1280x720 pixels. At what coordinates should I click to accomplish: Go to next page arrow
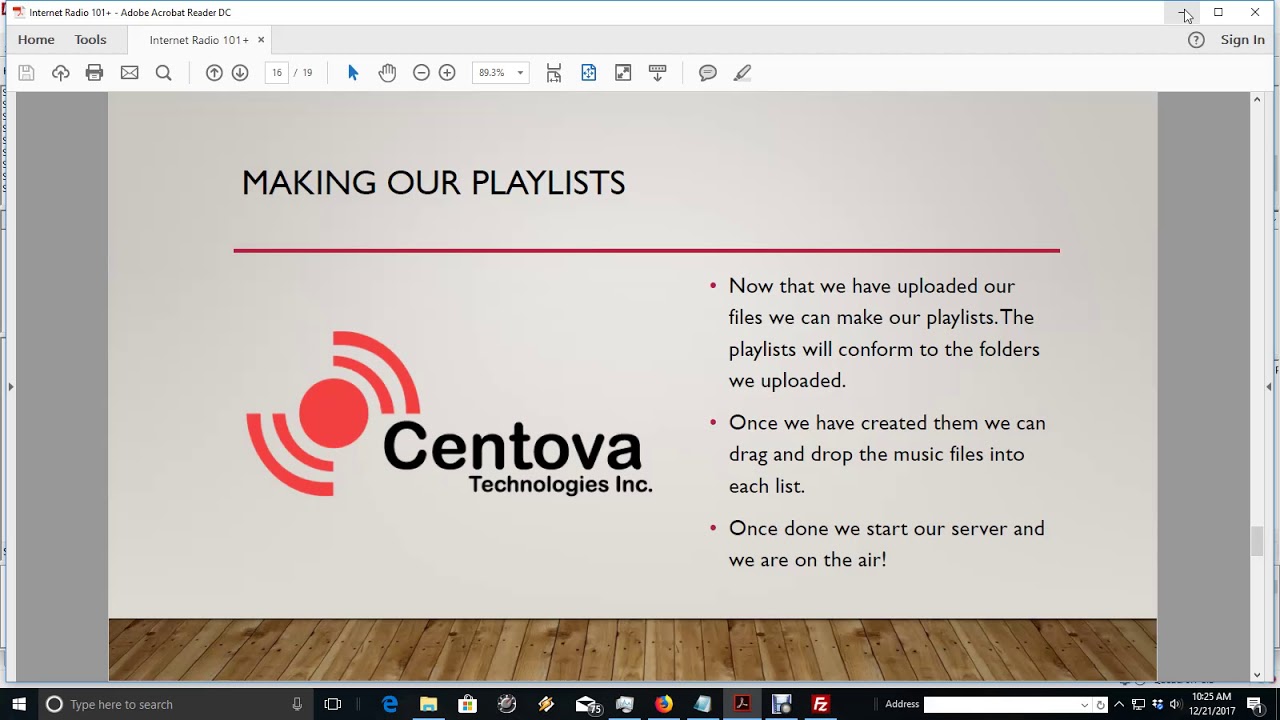click(240, 73)
